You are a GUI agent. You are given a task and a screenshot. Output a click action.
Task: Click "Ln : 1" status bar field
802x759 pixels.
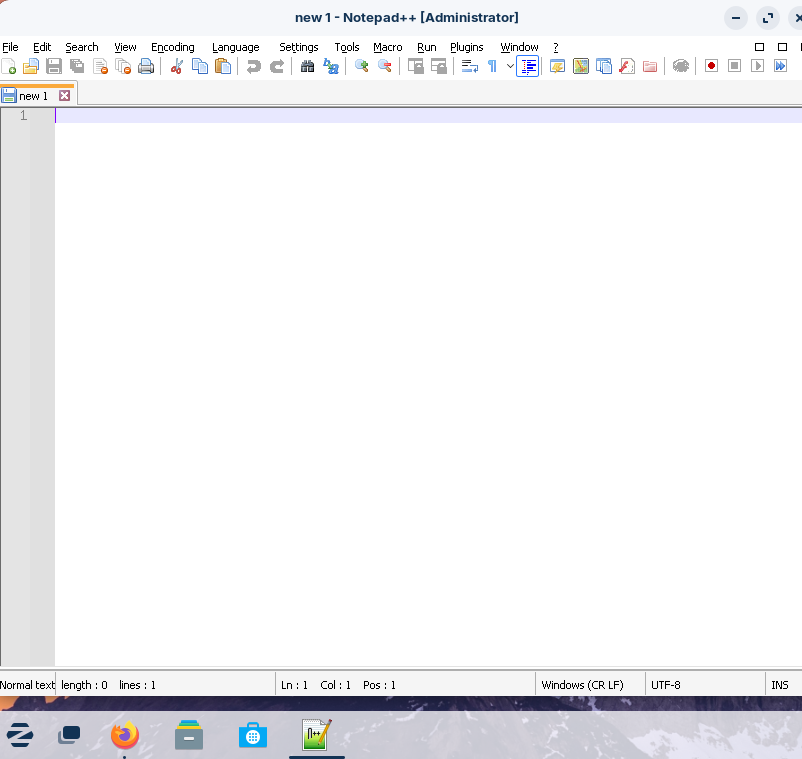pos(295,685)
